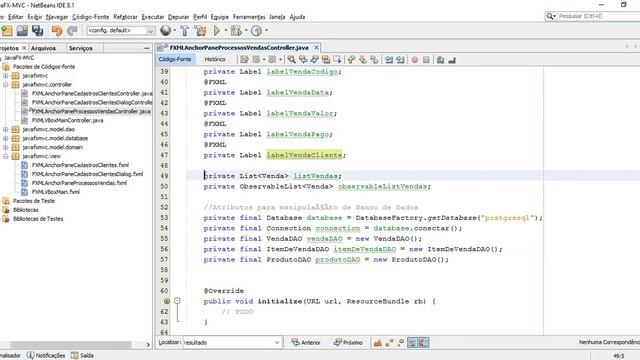This screenshot has height=360, width=640.
Task: Open the dropdown arrow beside the Run icon
Action: pyautogui.click(x=225, y=30)
